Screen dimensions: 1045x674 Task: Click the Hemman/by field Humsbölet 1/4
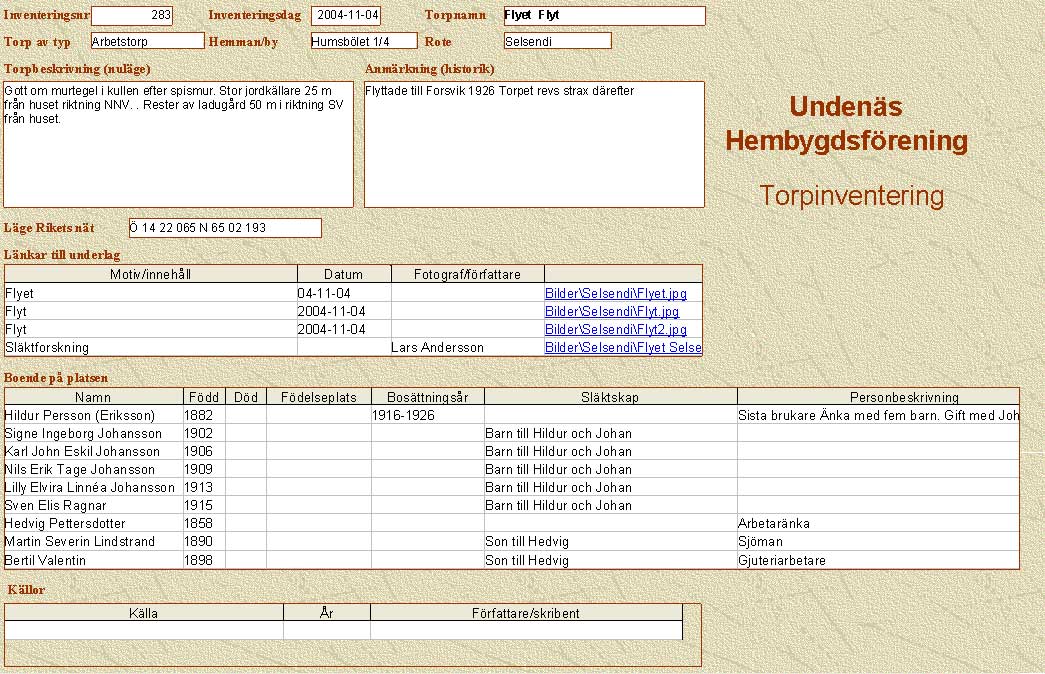[363, 41]
